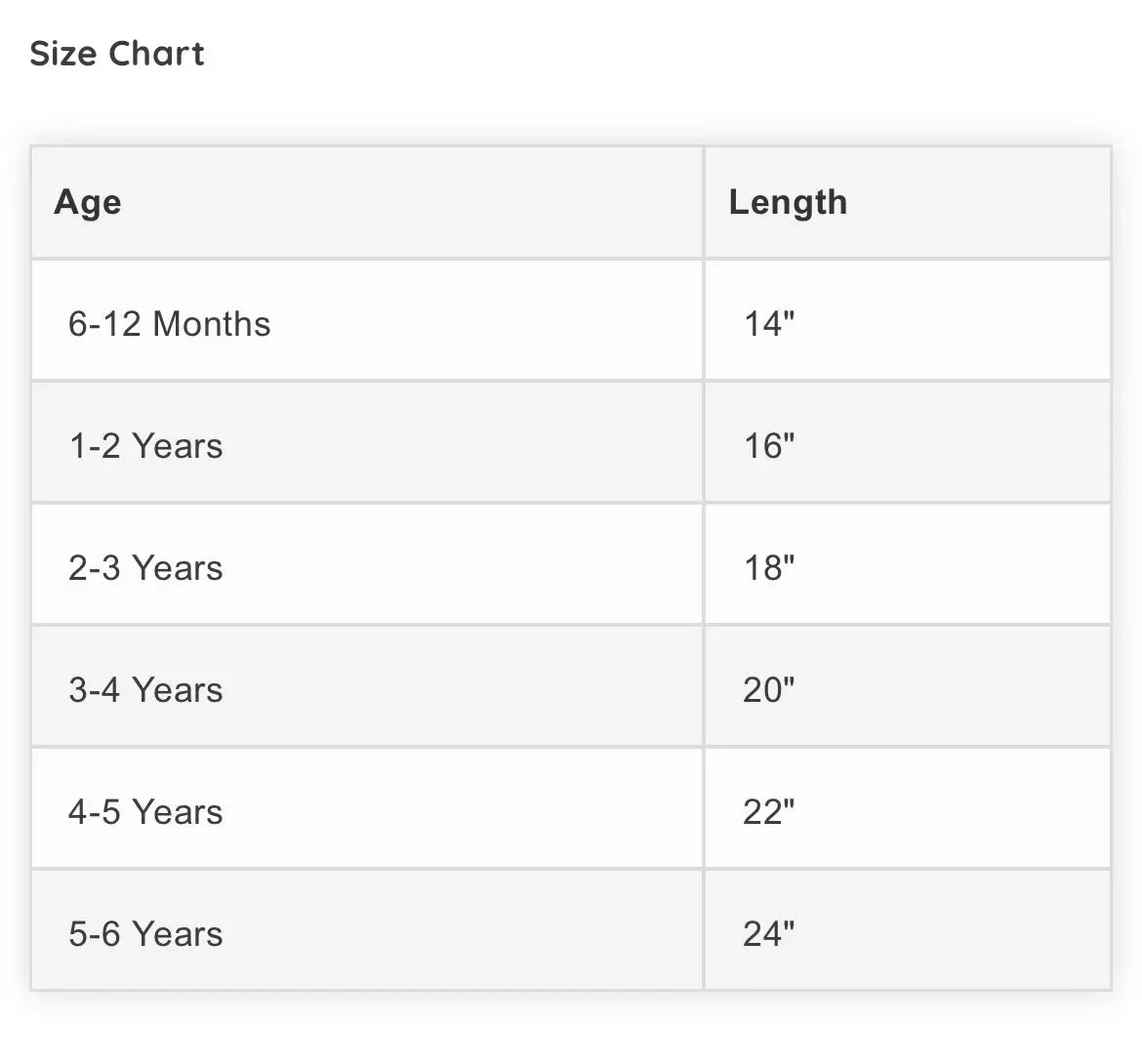Click the '2-3' age number range
This screenshot has width=1142, height=1064.
[x=96, y=568]
